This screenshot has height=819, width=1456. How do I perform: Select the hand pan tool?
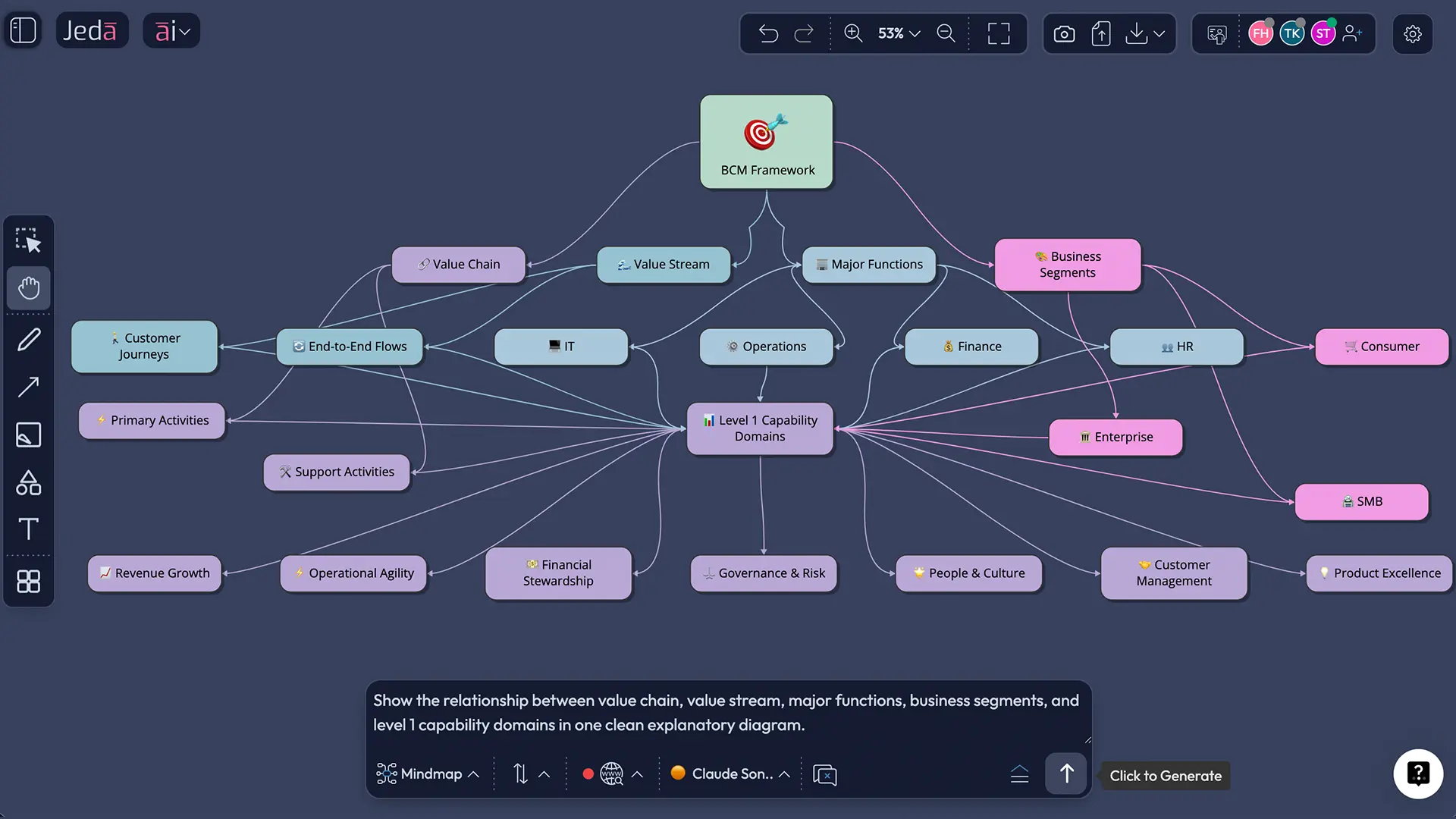(28, 288)
